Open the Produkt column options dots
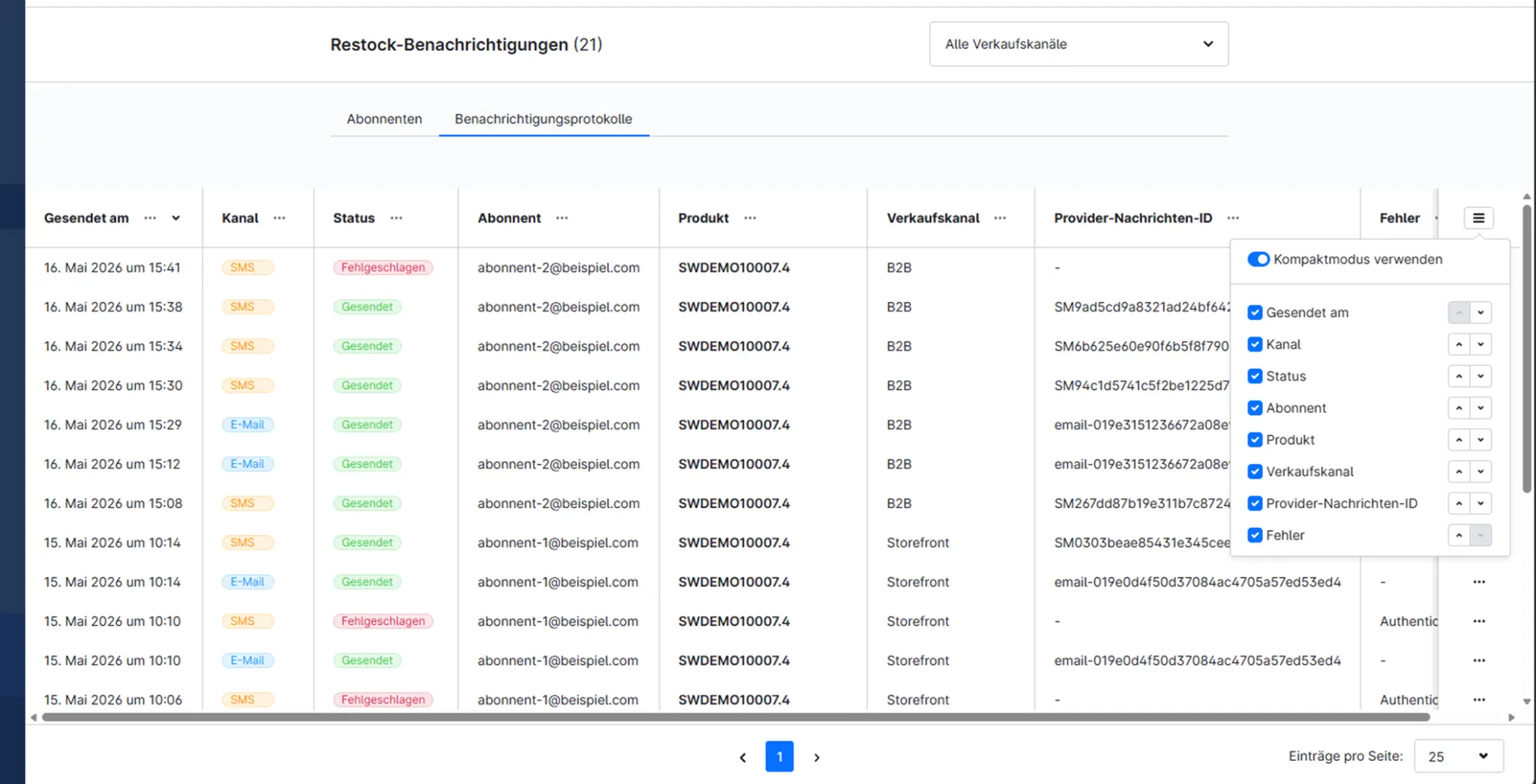 (x=750, y=218)
